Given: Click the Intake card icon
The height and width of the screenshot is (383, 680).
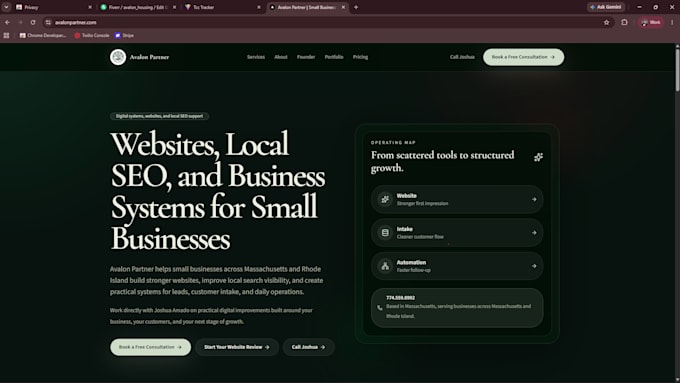Looking at the screenshot, I should (385, 233).
